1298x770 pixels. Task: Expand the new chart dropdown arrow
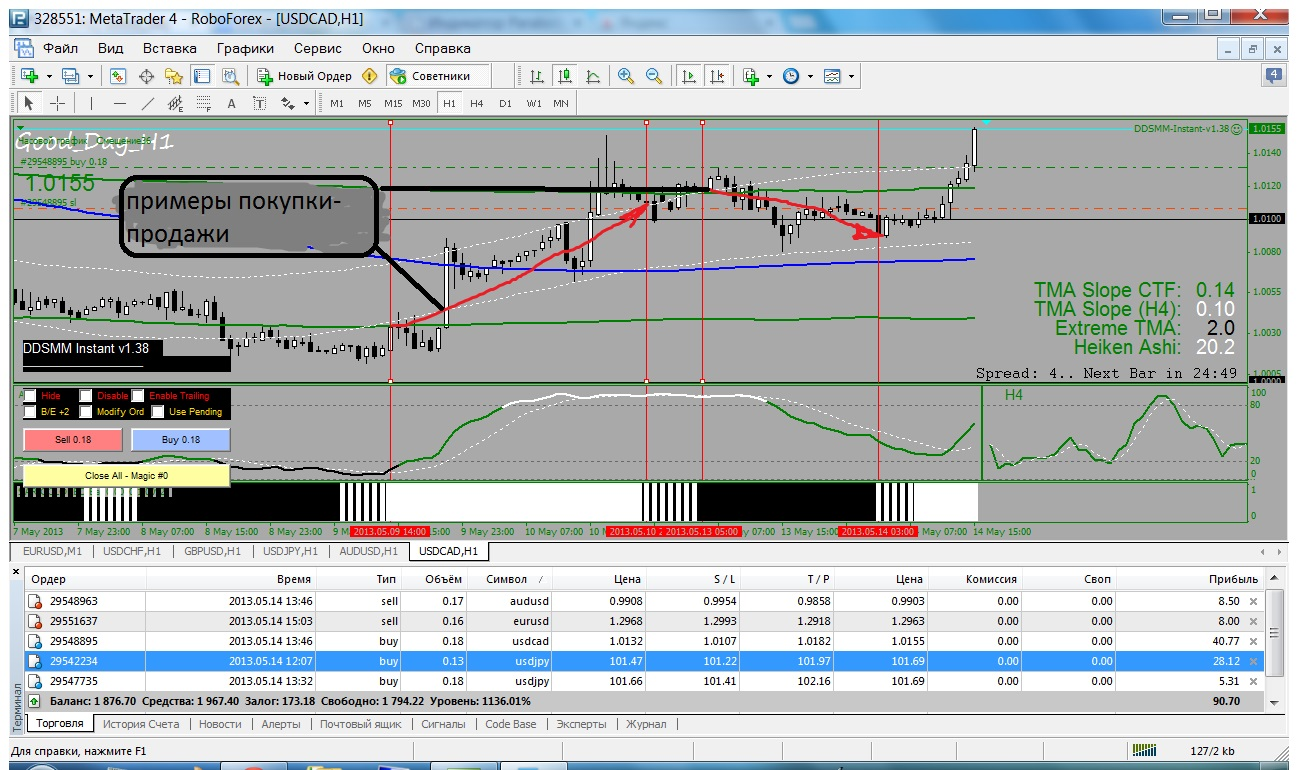(48, 76)
